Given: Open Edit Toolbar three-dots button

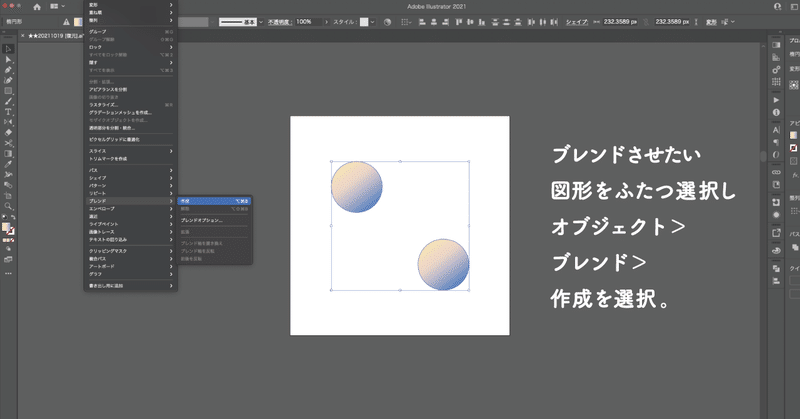Looking at the screenshot, I should pos(8,274).
